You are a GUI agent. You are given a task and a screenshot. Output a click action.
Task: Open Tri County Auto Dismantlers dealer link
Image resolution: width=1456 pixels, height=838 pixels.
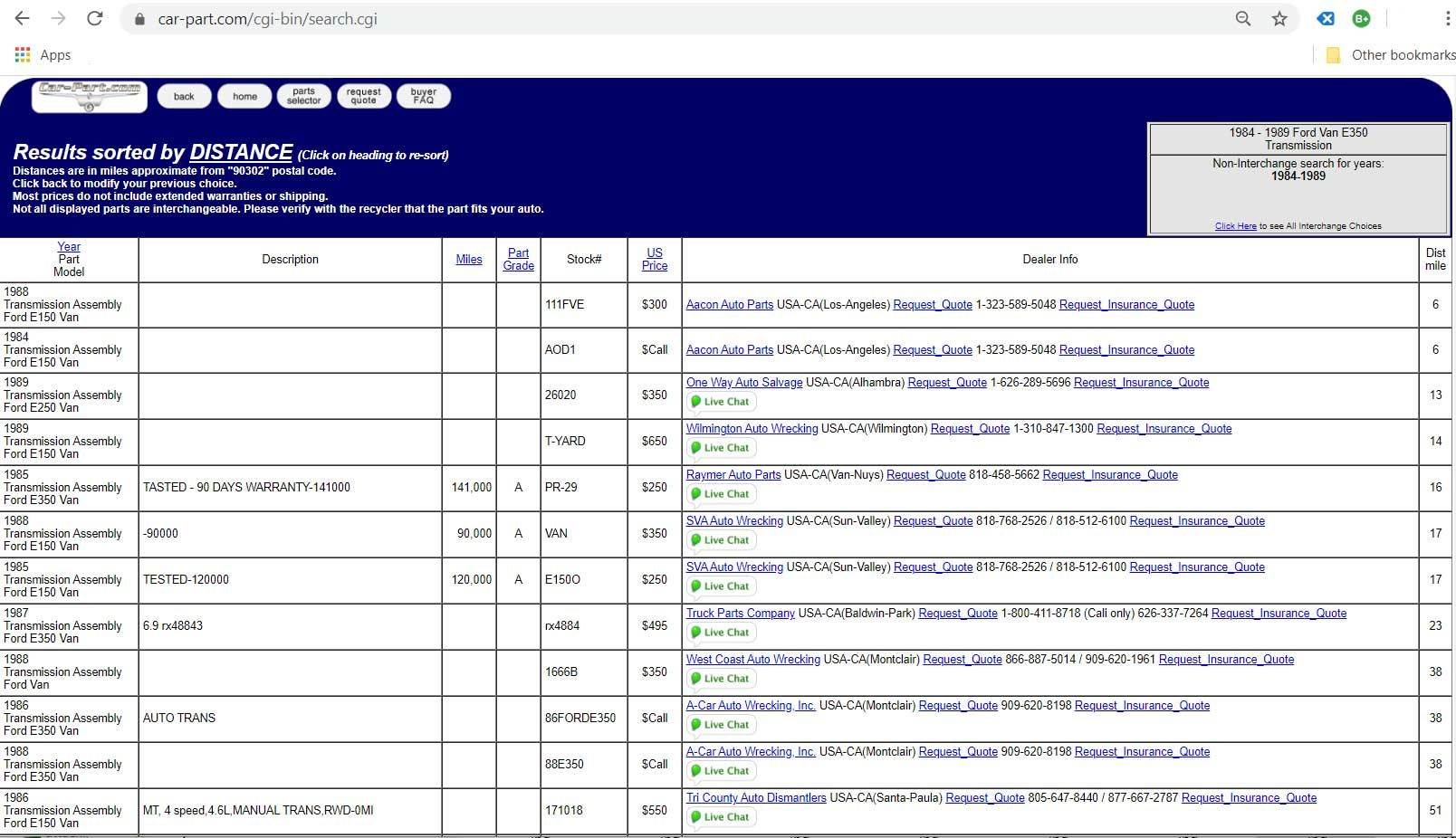click(x=755, y=798)
